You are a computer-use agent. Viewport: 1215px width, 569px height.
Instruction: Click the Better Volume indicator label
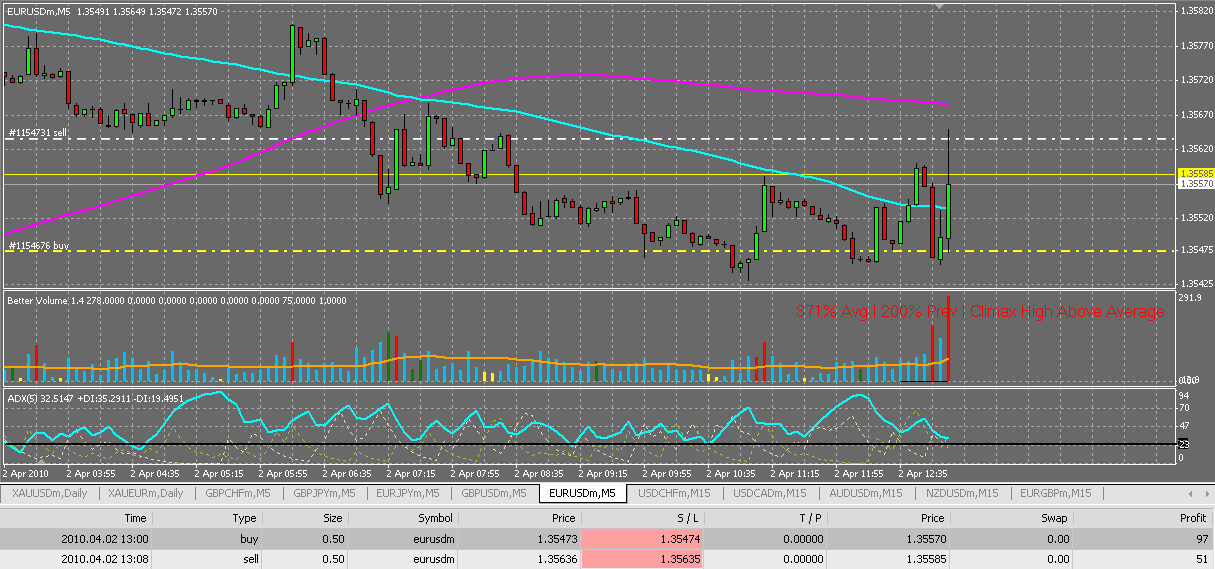pyautogui.click(x=177, y=299)
